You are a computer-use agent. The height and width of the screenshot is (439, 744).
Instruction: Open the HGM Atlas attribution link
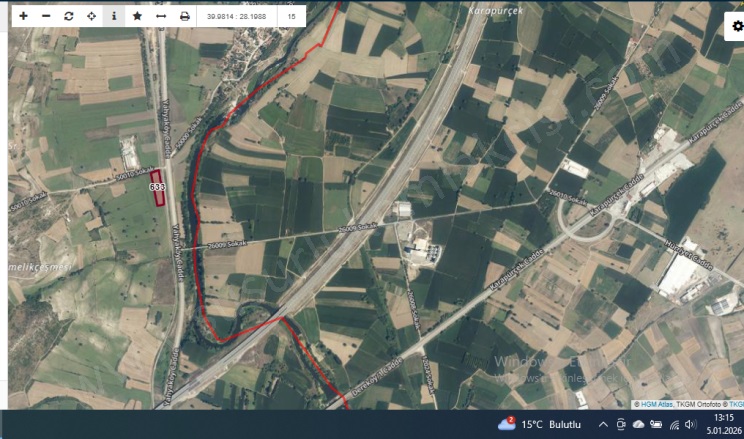click(x=657, y=404)
